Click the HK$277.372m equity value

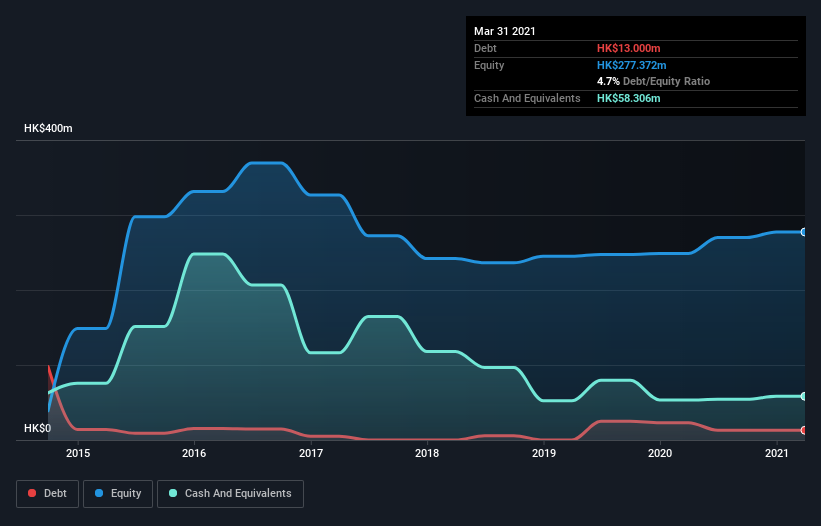click(x=632, y=65)
